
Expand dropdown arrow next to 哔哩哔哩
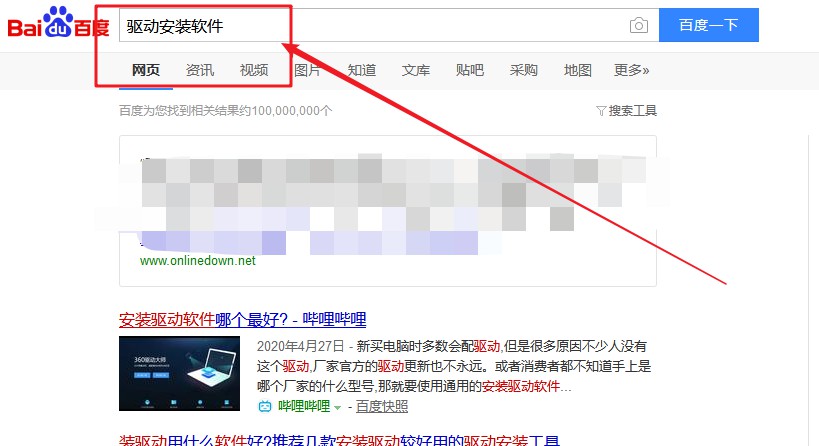coord(337,408)
